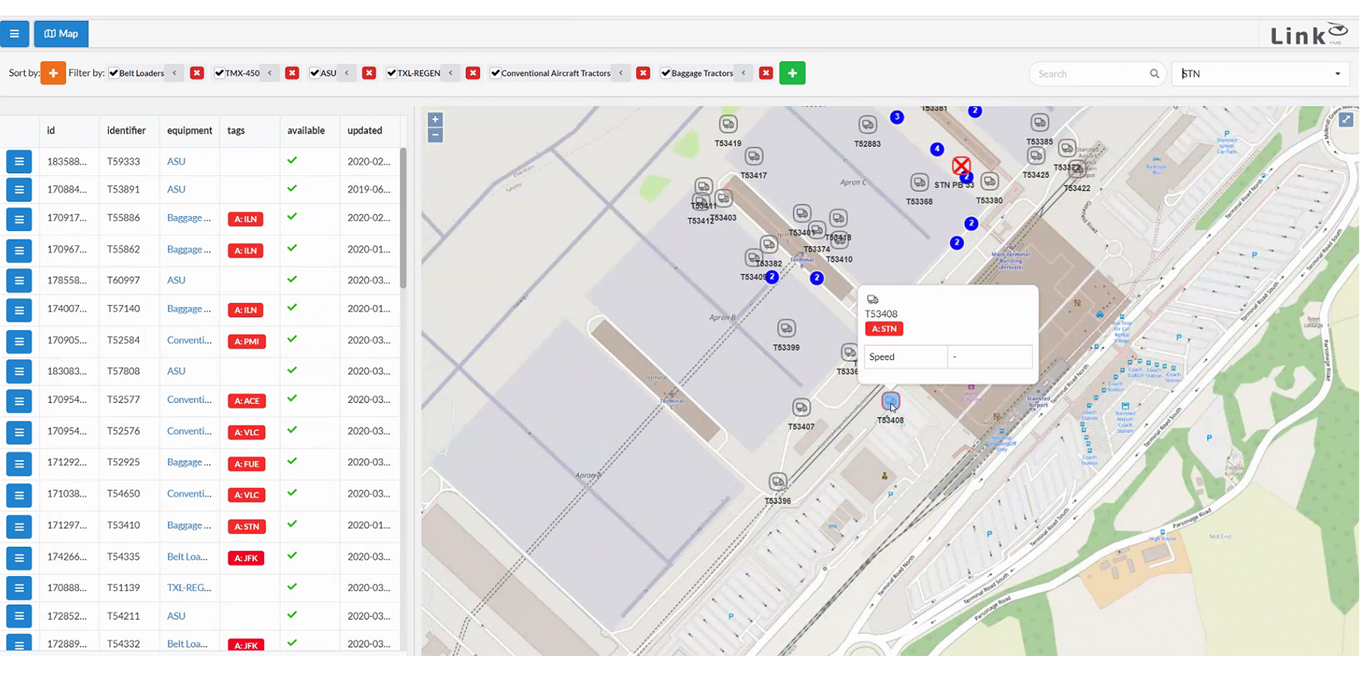
Task: Toggle the TMX-450 filter checkbox
Action: [220, 73]
